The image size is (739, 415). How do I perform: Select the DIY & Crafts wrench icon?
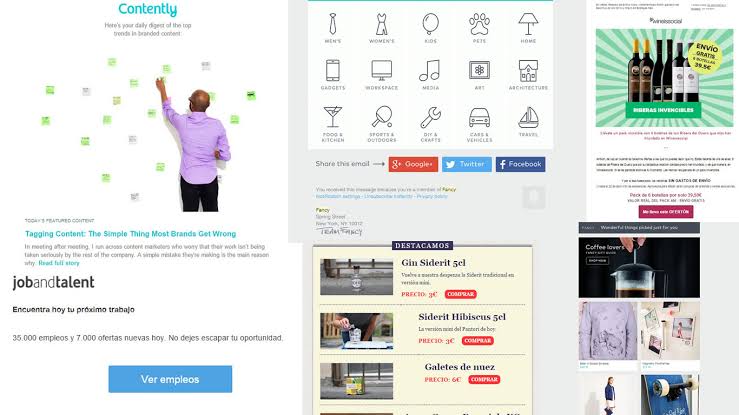(430, 117)
